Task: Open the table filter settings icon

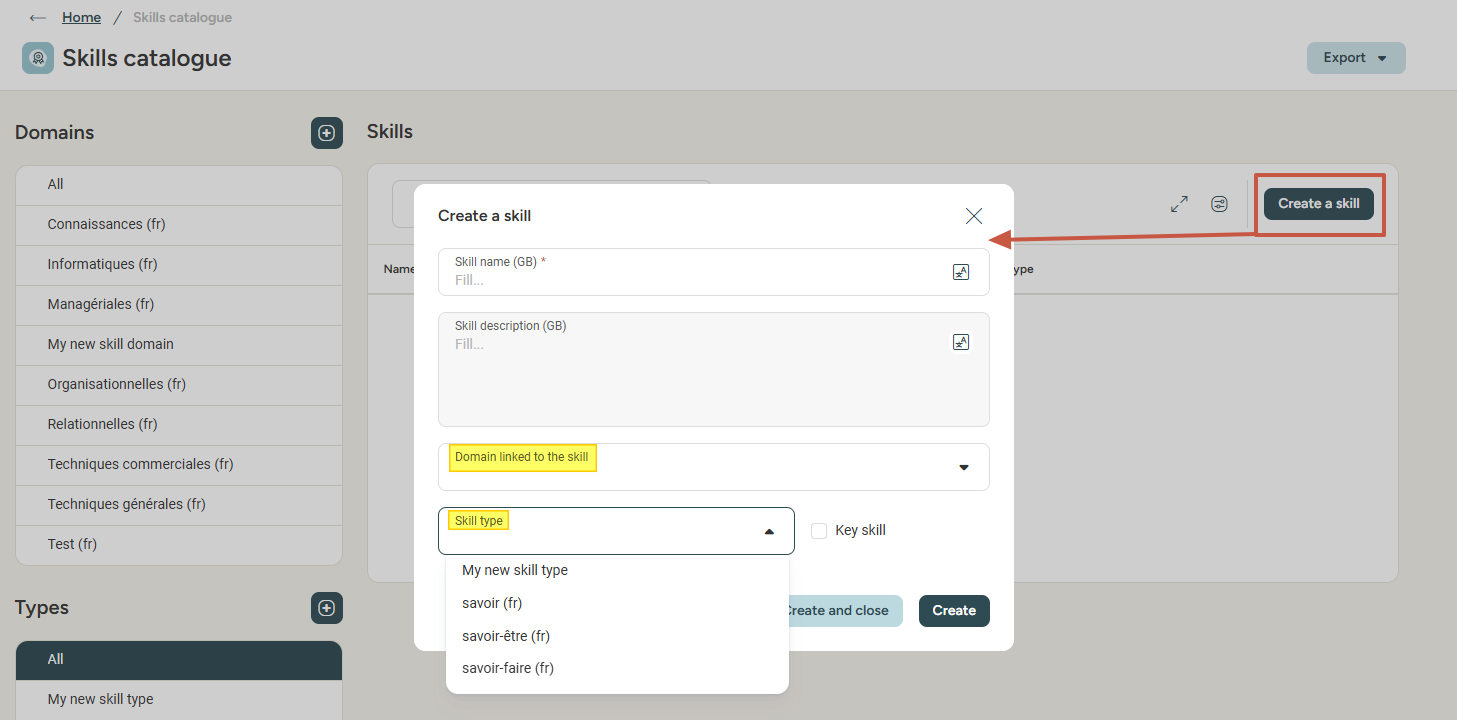Action: pos(1219,204)
